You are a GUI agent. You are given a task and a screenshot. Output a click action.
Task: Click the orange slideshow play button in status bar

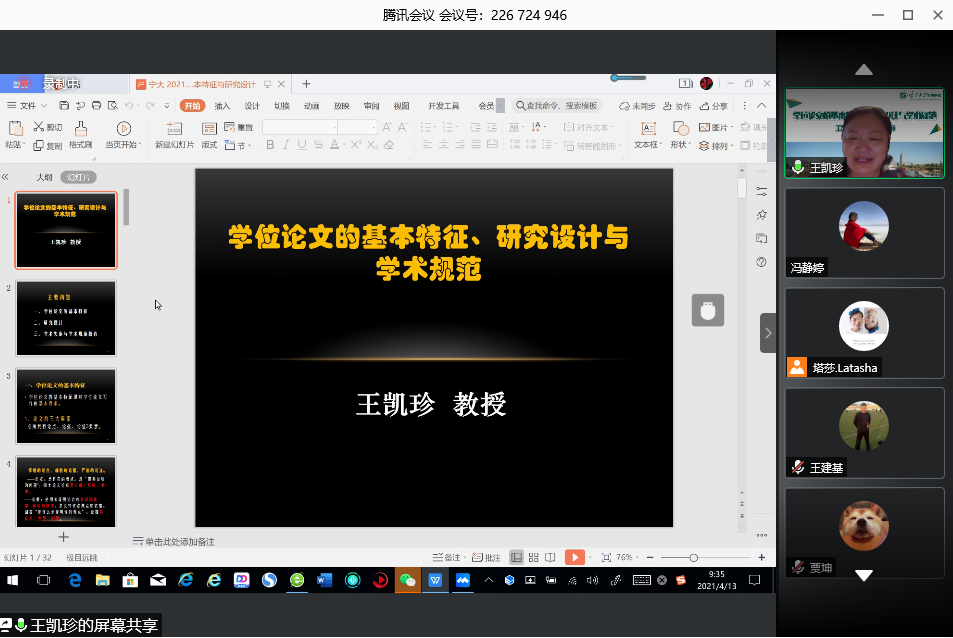pyautogui.click(x=575, y=557)
